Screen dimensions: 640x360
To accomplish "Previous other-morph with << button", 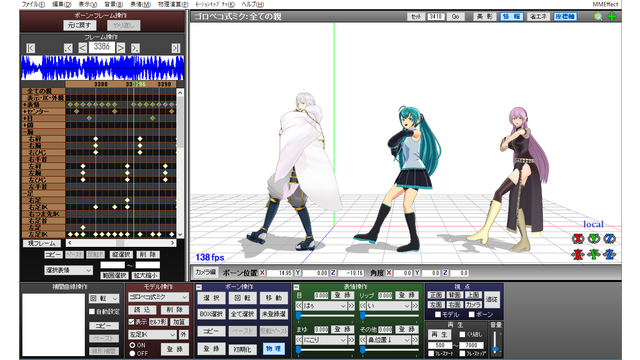I will point(363,340).
